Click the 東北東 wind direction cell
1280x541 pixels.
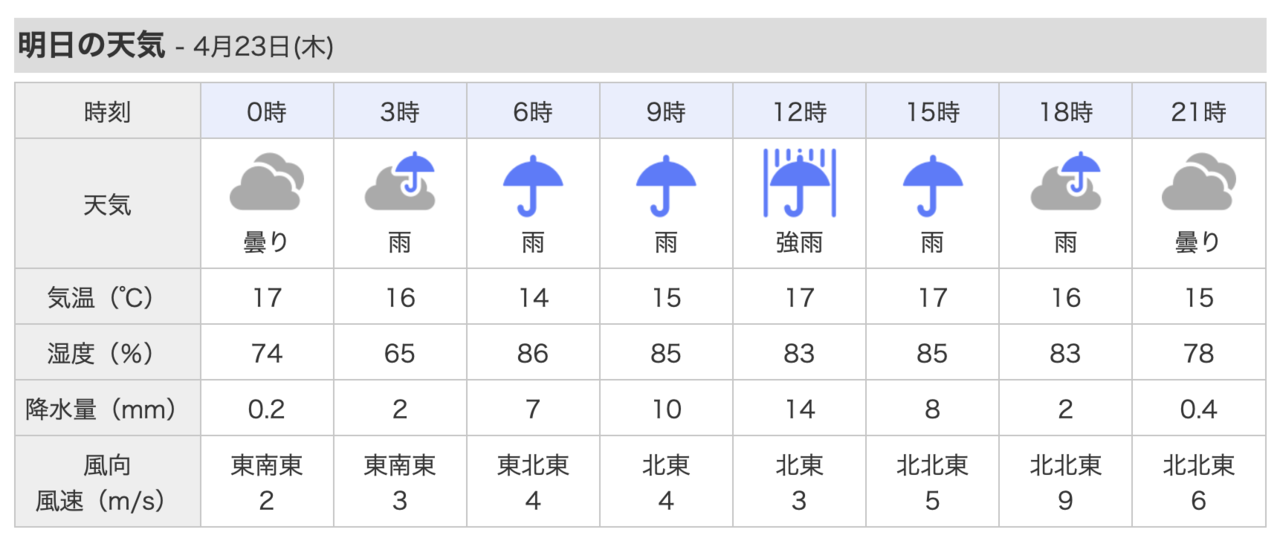[x=533, y=465]
